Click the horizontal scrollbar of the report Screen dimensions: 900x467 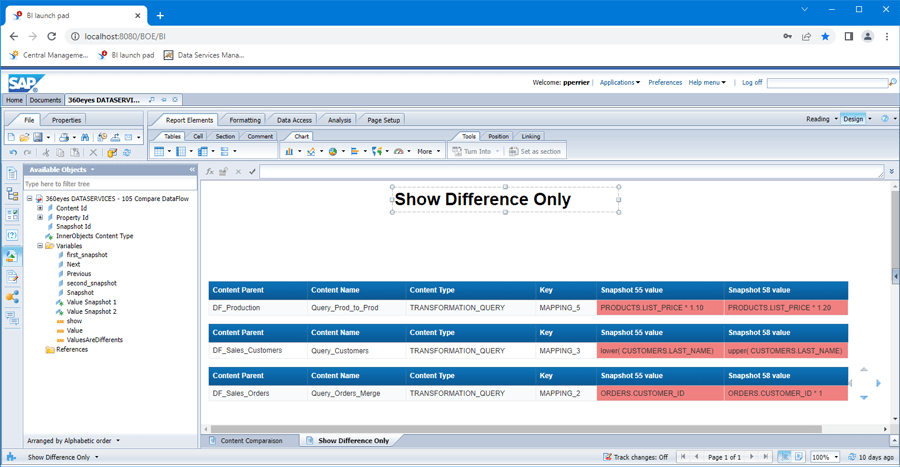point(516,429)
